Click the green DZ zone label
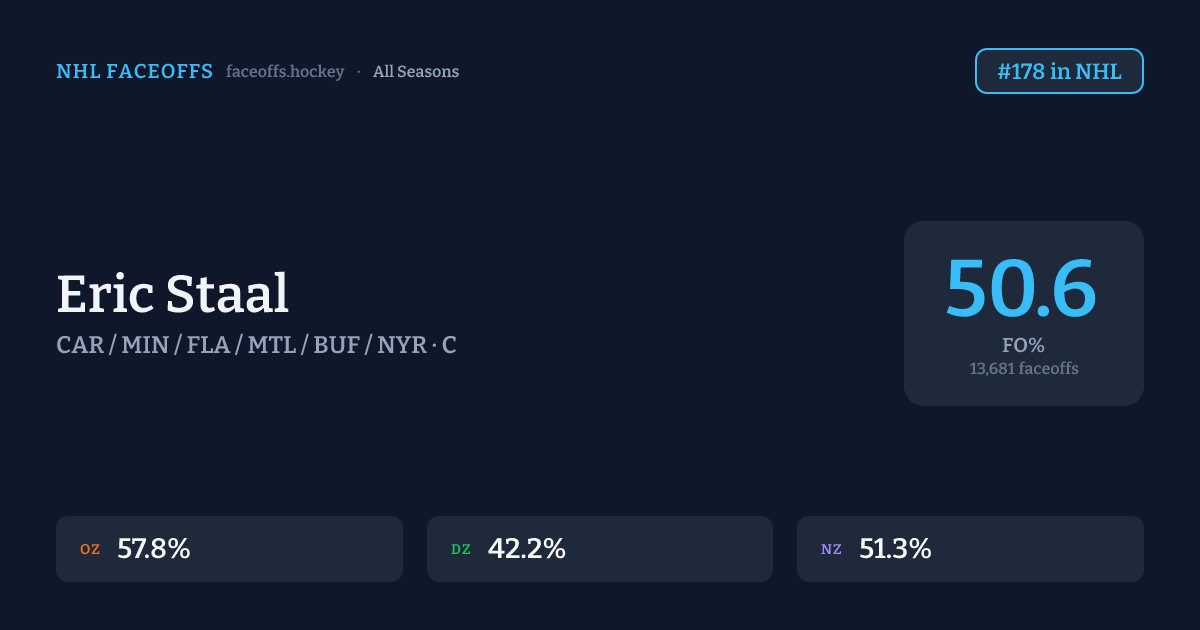The image size is (1200, 630). 461,549
